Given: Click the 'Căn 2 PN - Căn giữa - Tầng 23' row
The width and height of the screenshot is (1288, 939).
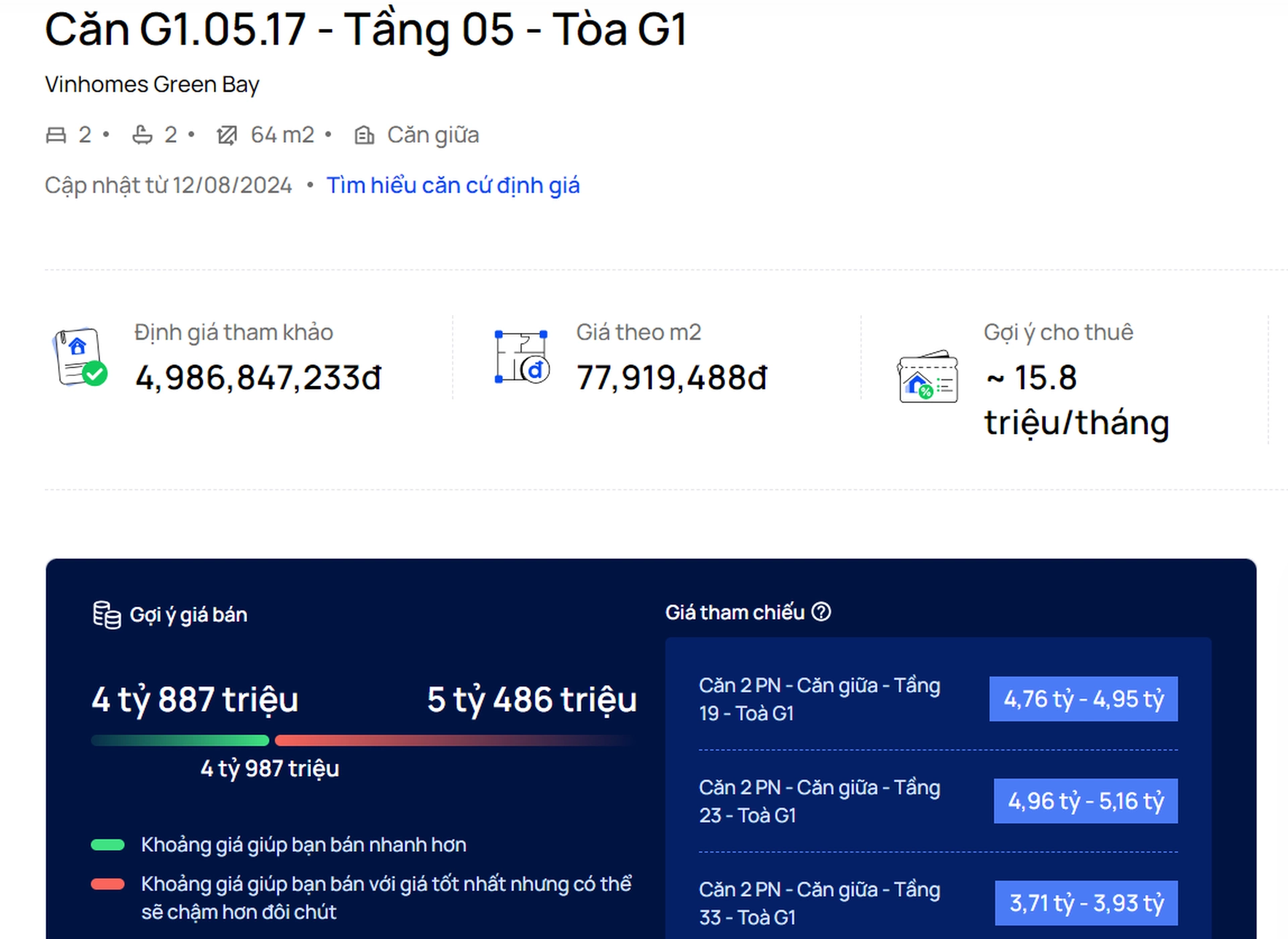Looking at the screenshot, I should coord(938,801).
